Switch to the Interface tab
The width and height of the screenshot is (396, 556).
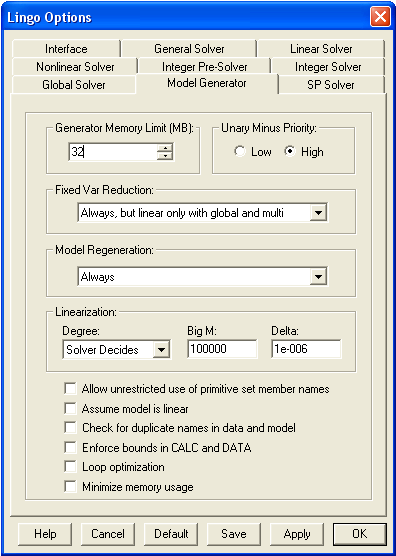tap(66, 49)
